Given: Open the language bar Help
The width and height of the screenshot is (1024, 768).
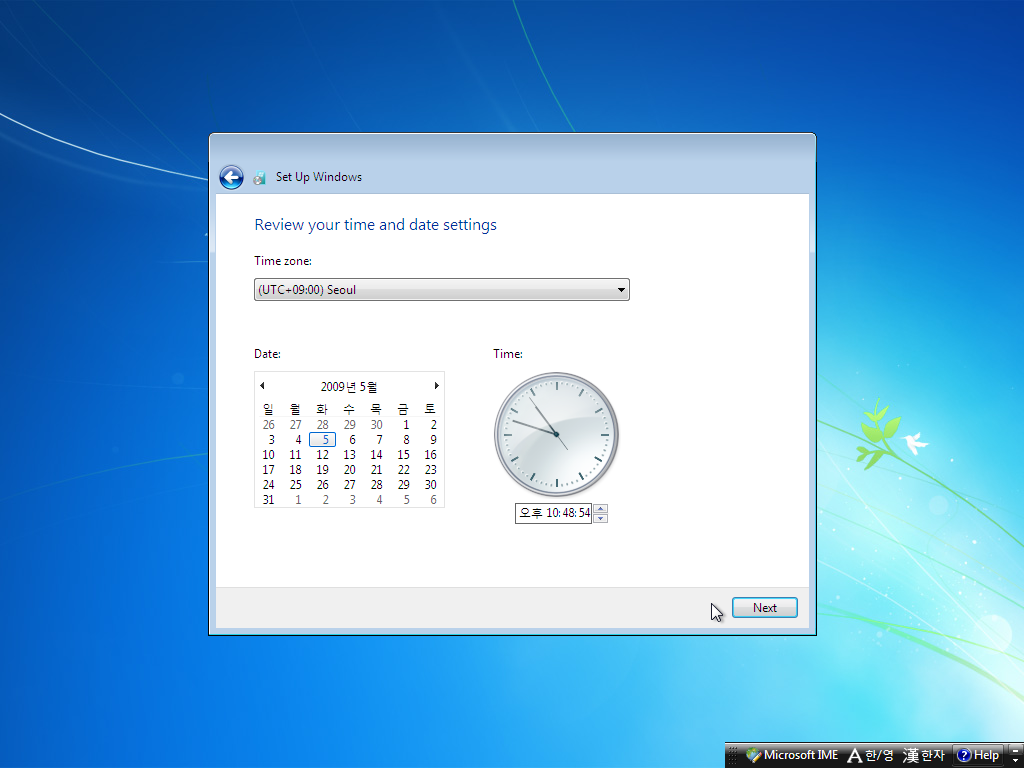Looking at the screenshot, I should click(x=978, y=756).
